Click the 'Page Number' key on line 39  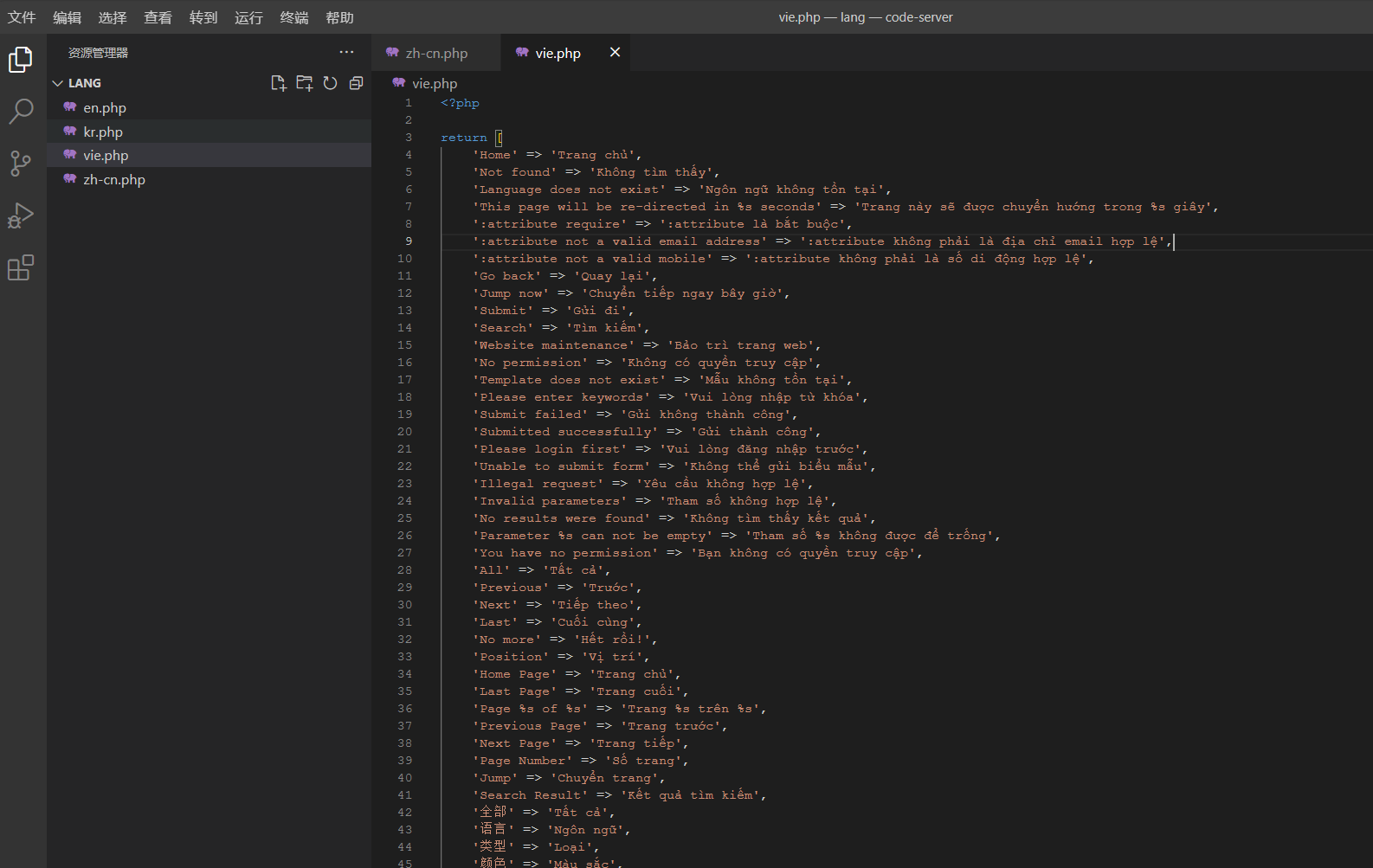pos(522,761)
